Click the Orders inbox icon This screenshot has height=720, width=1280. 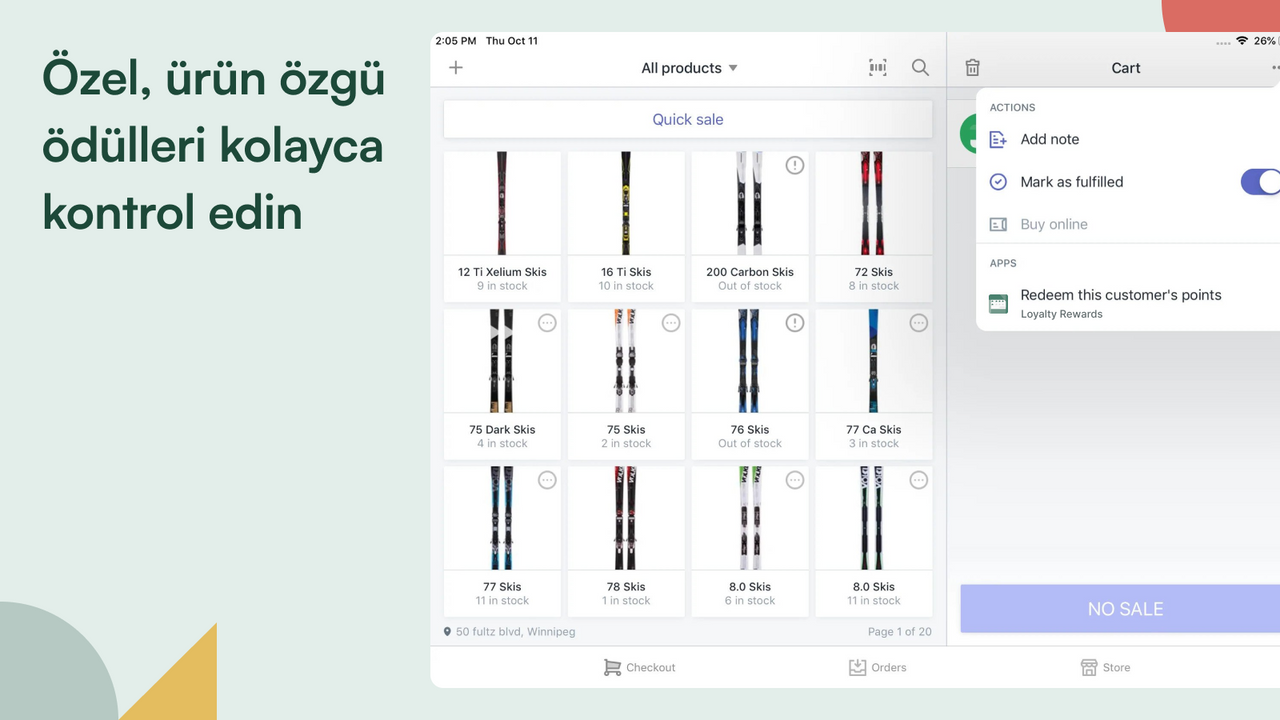[x=857, y=667]
